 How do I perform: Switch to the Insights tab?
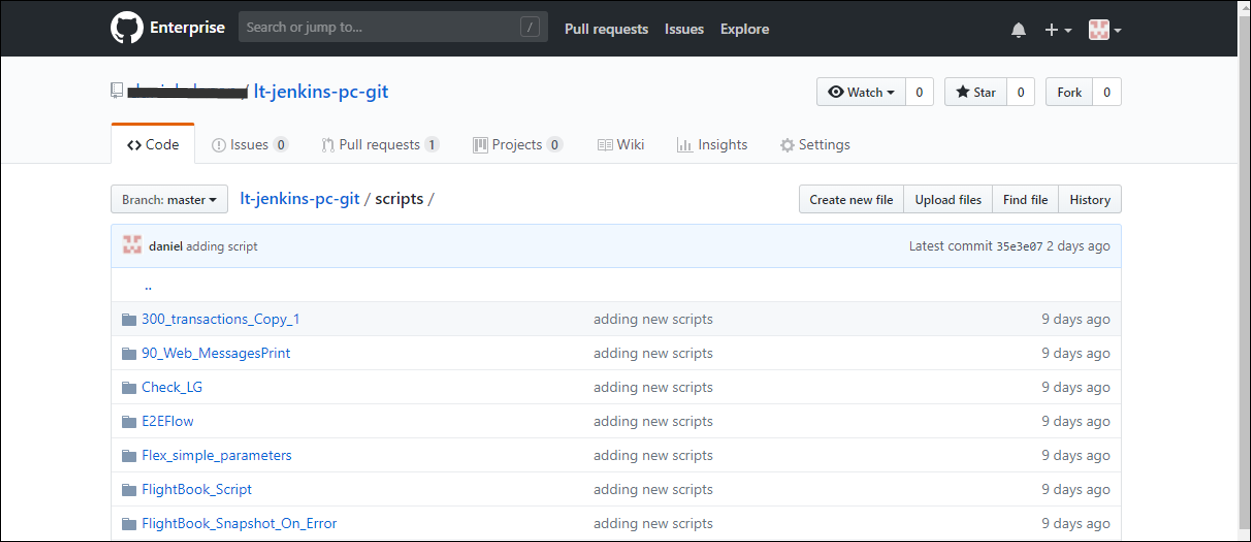pos(712,145)
